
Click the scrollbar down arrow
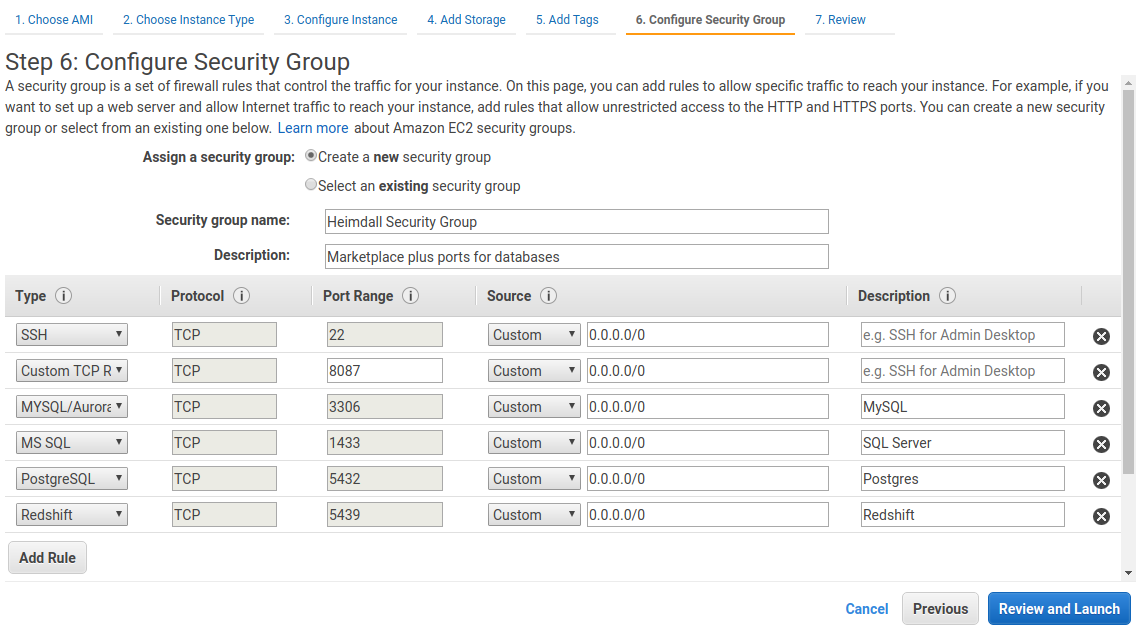click(1128, 573)
